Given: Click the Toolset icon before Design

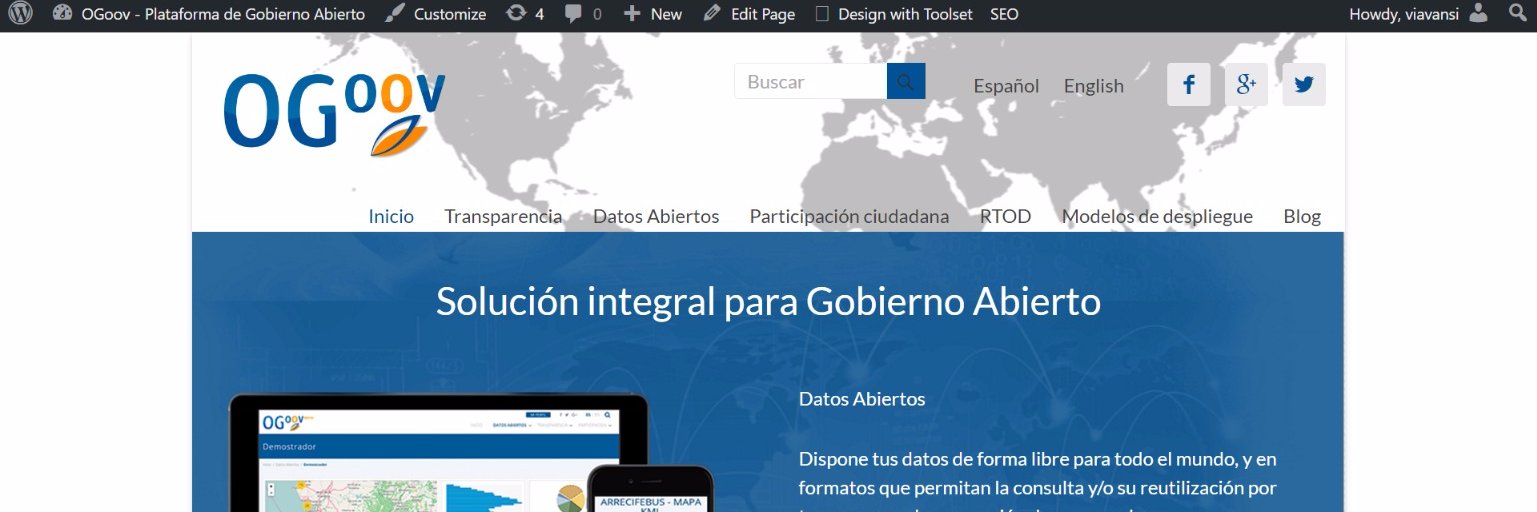Looking at the screenshot, I should [822, 14].
